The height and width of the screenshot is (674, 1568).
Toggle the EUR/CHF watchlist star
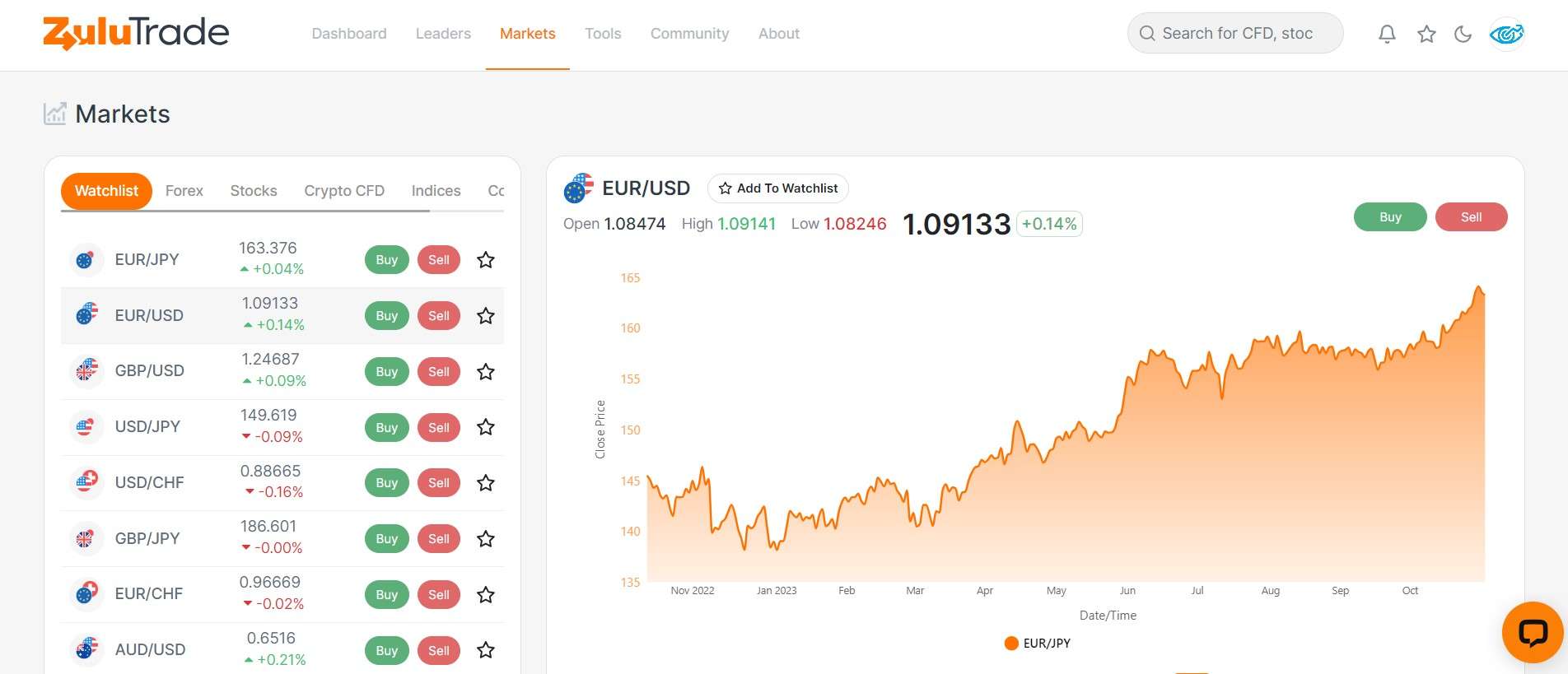[486, 594]
